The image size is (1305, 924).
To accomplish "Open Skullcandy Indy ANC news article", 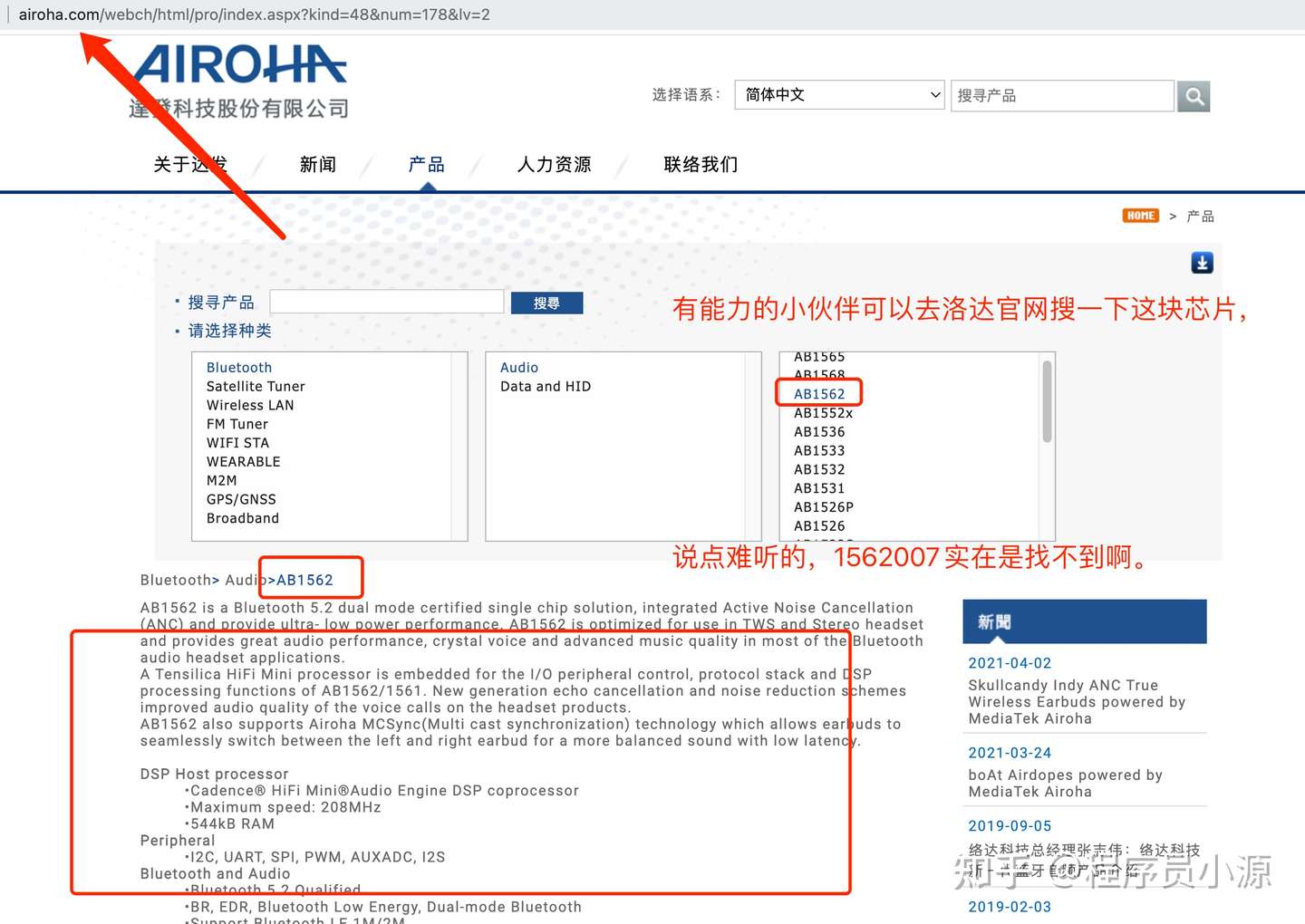I will 1077,702.
